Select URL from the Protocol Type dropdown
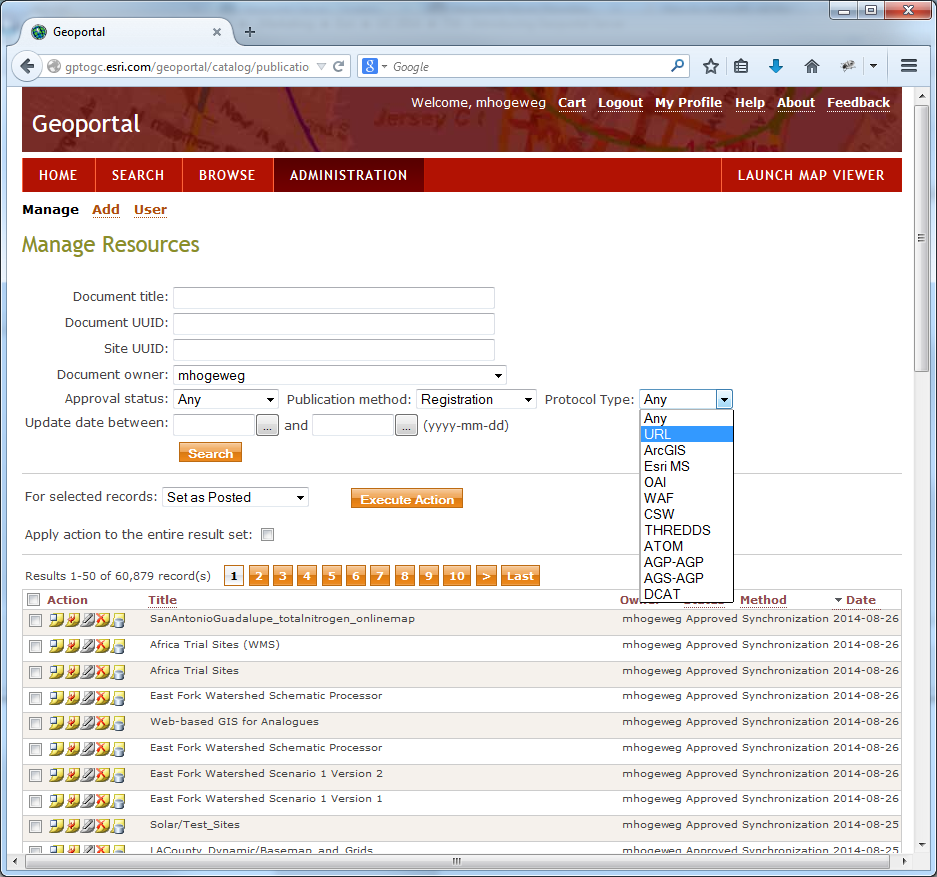This screenshot has width=937, height=877. pyautogui.click(x=658, y=434)
